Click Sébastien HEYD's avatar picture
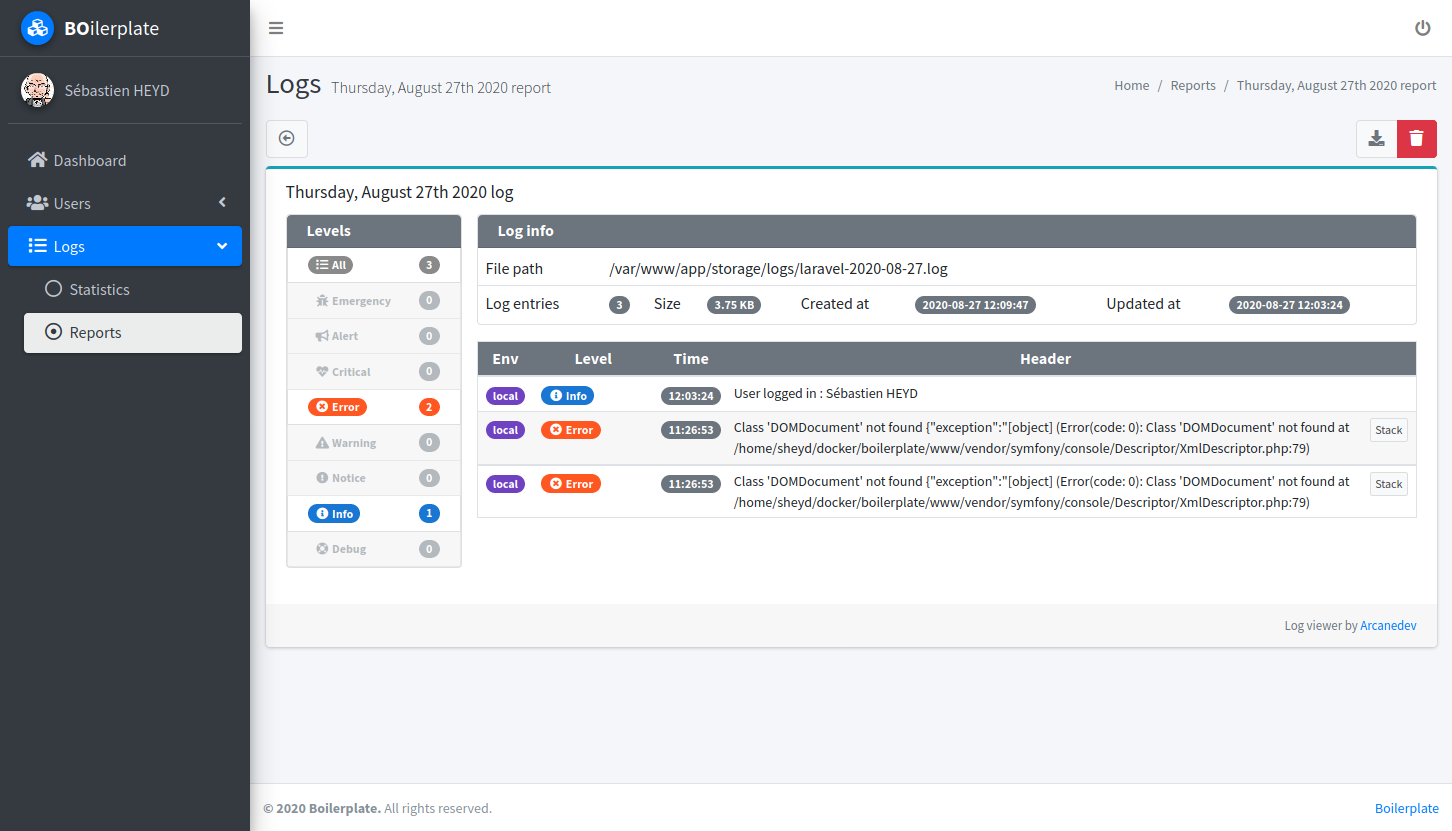 (37, 90)
